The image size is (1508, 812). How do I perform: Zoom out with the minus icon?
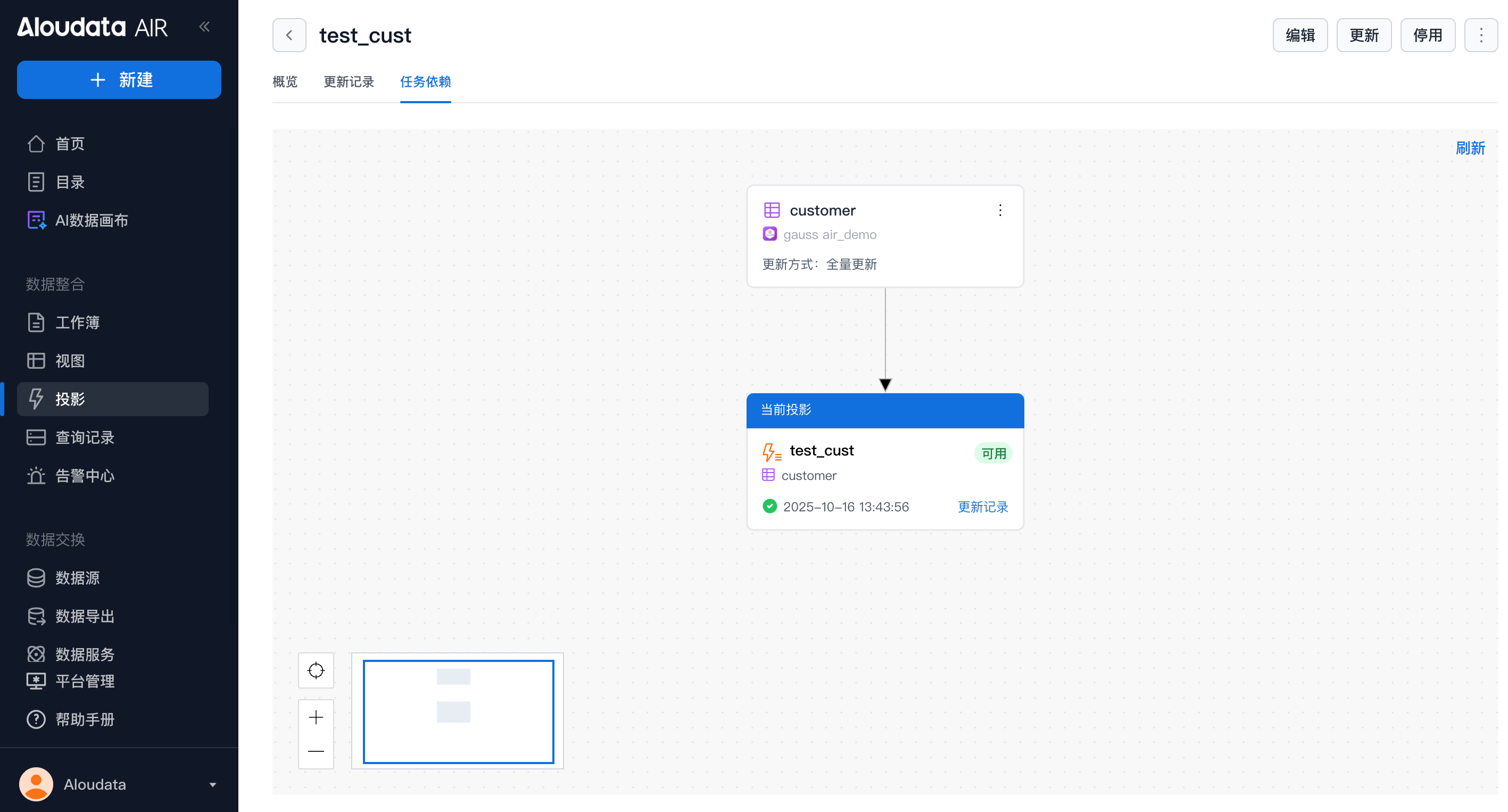point(316,751)
